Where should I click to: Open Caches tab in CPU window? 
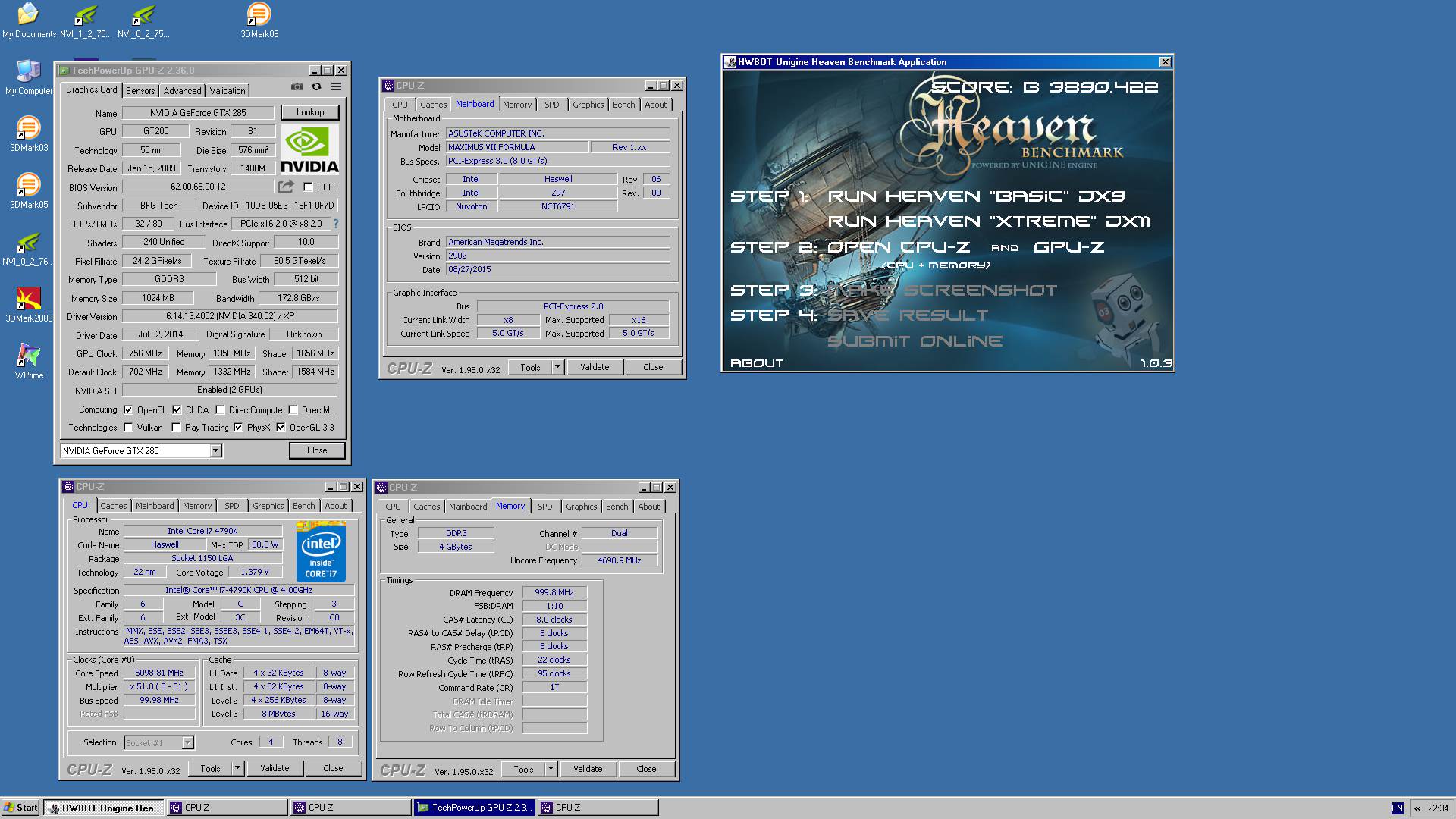pos(114,506)
